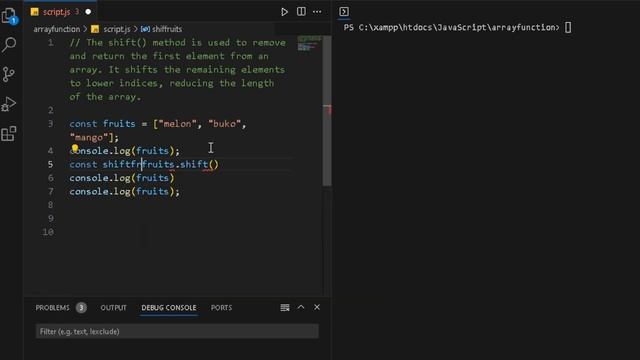Click line number 1 in the gutter
640x360 pixels.
point(51,43)
